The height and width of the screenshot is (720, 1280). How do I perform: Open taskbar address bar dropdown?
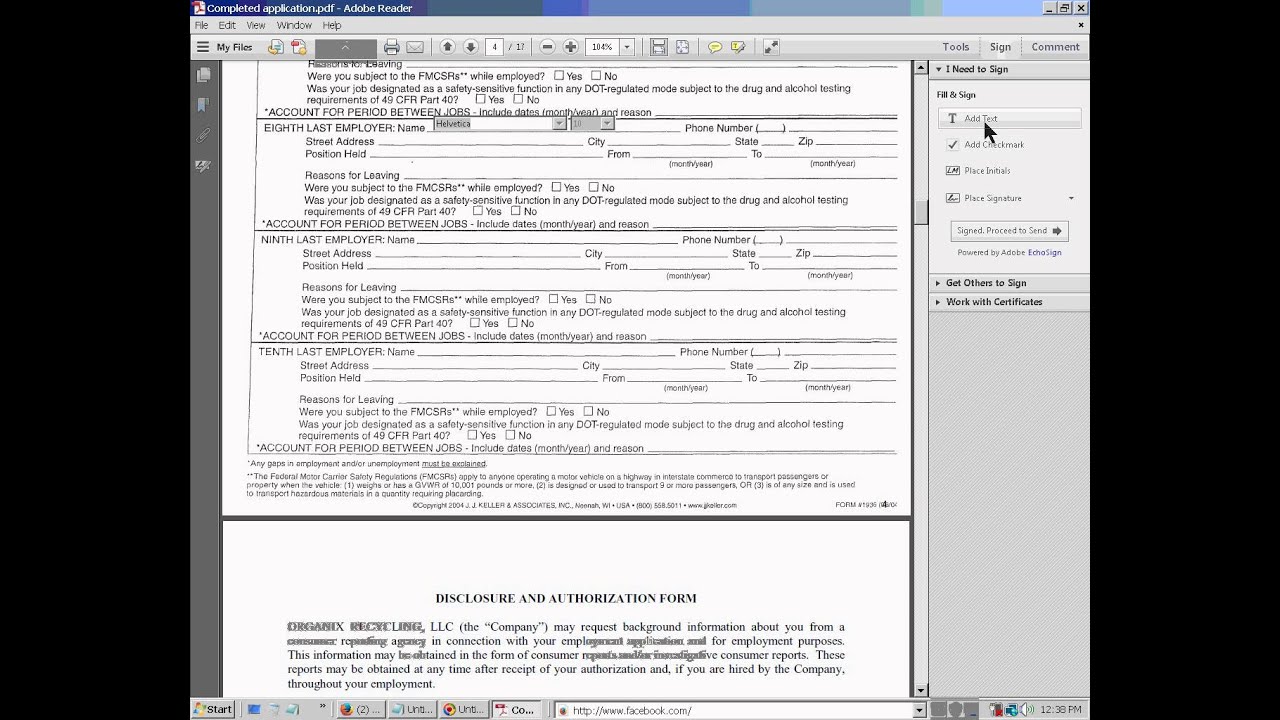[919, 710]
